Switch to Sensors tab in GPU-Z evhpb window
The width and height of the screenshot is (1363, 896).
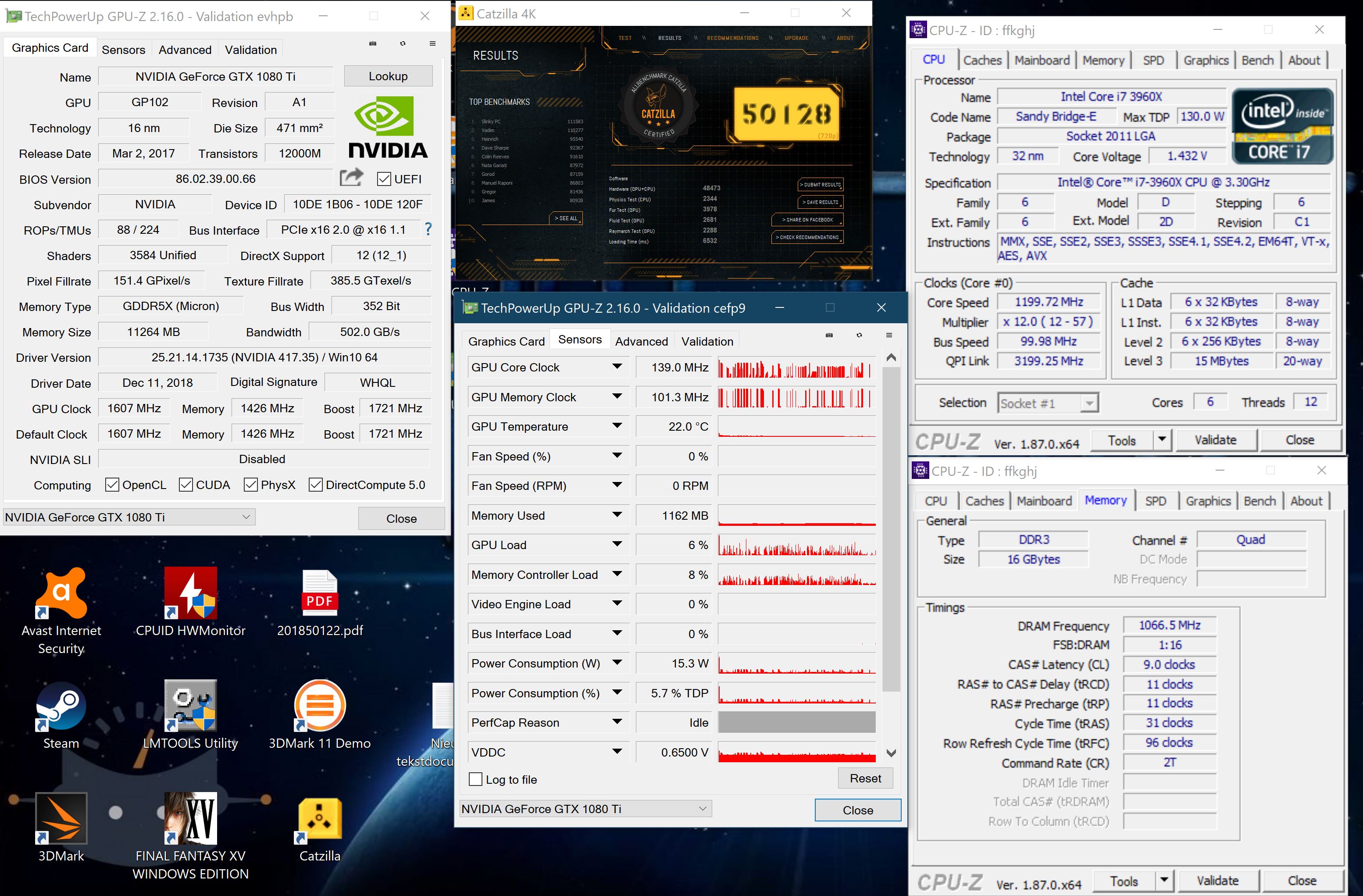123,50
